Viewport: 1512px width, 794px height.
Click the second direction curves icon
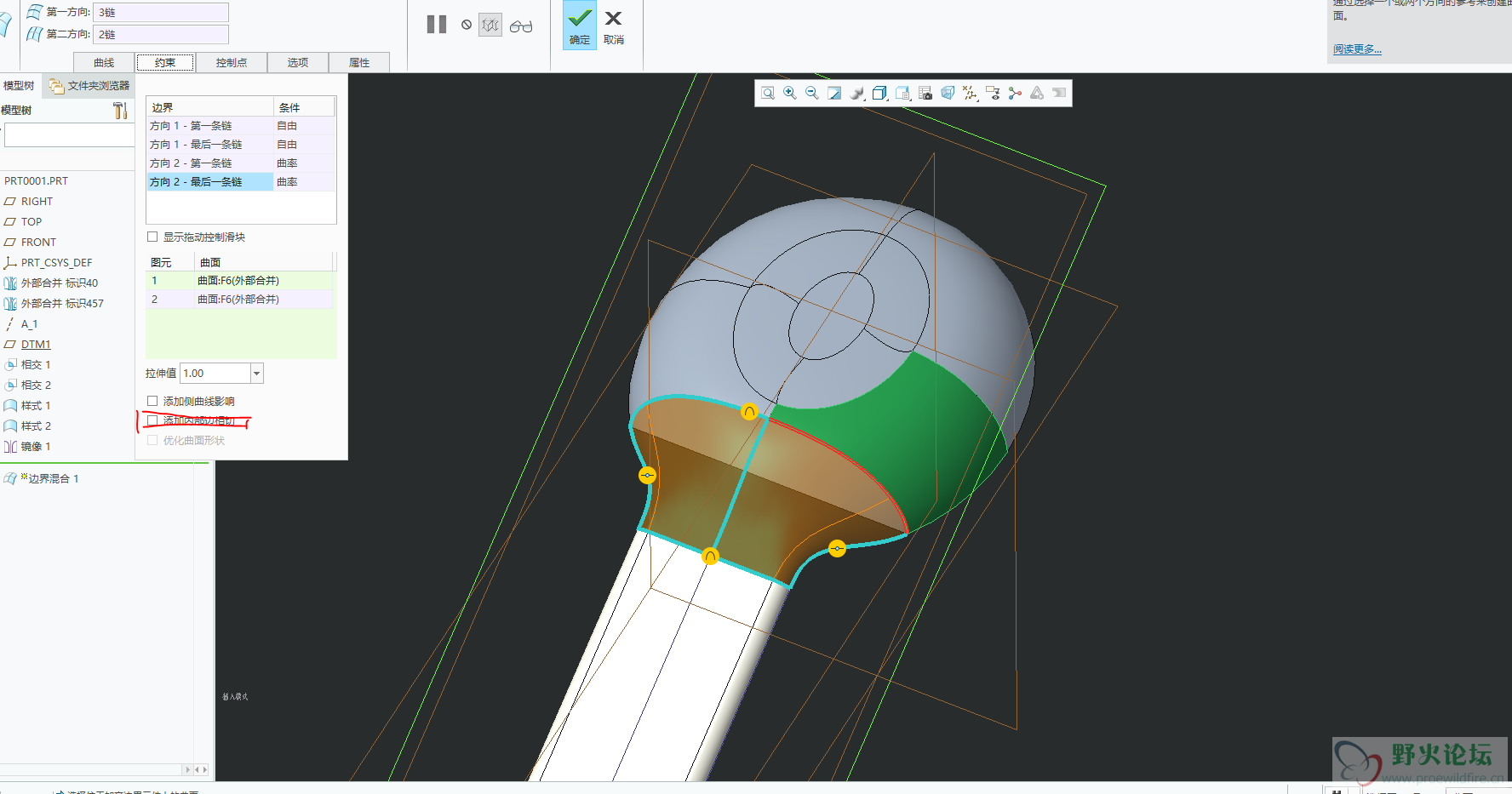pos(35,34)
